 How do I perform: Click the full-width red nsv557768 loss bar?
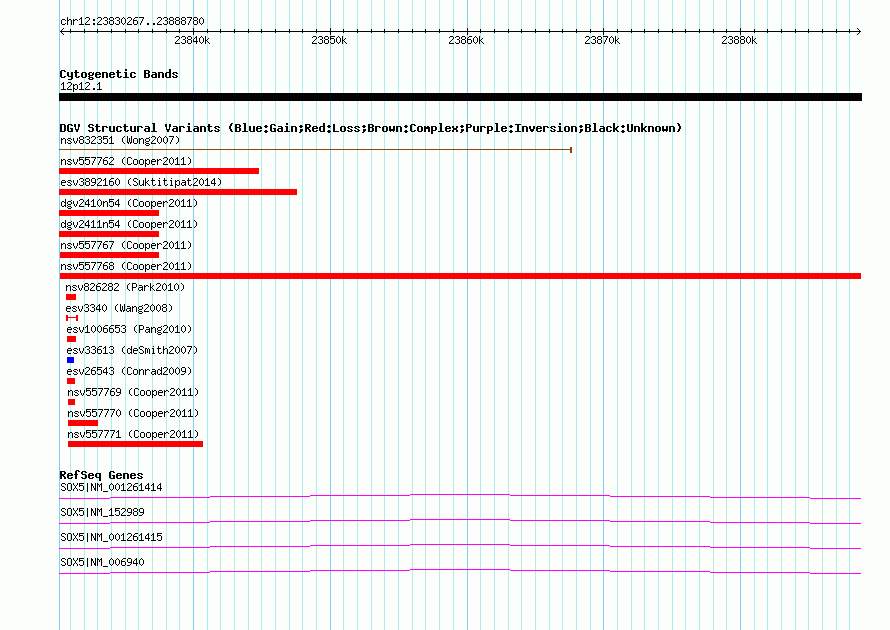pyautogui.click(x=460, y=276)
